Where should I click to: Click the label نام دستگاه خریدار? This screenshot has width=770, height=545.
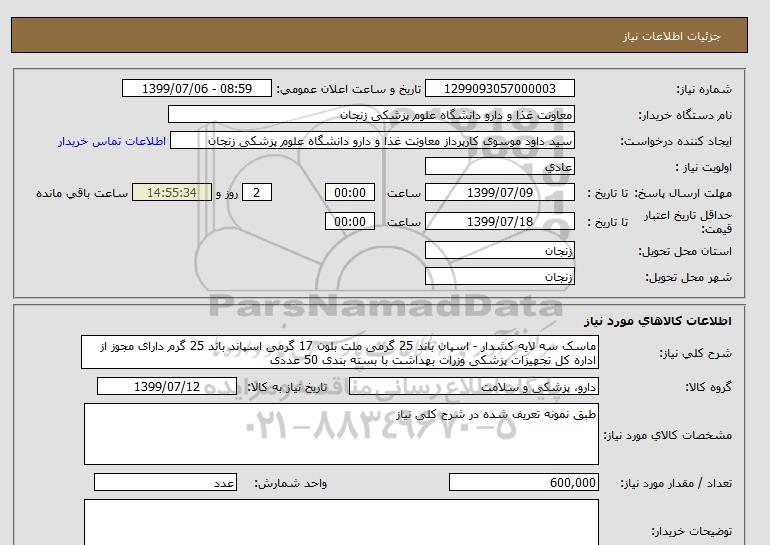tap(685, 115)
